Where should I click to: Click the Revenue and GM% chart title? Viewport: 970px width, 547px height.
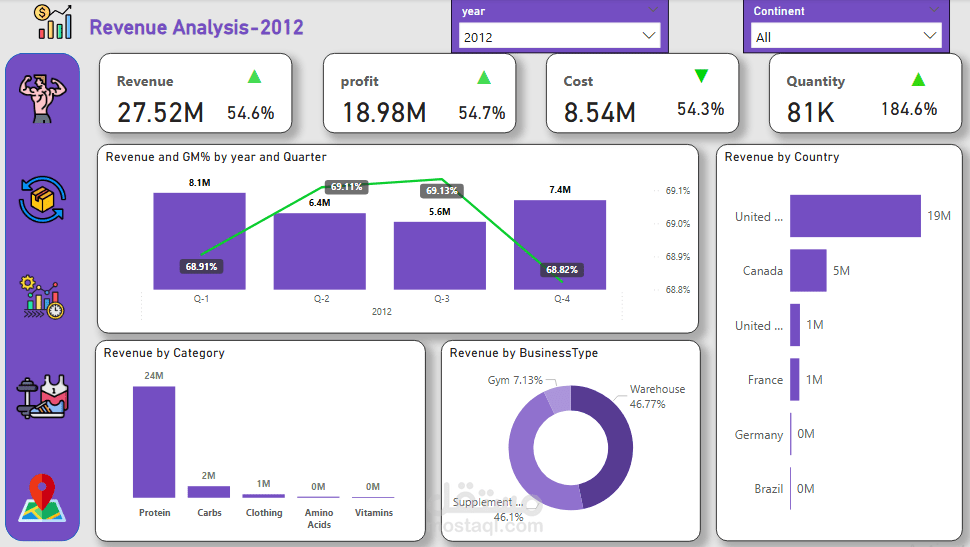(x=216, y=157)
